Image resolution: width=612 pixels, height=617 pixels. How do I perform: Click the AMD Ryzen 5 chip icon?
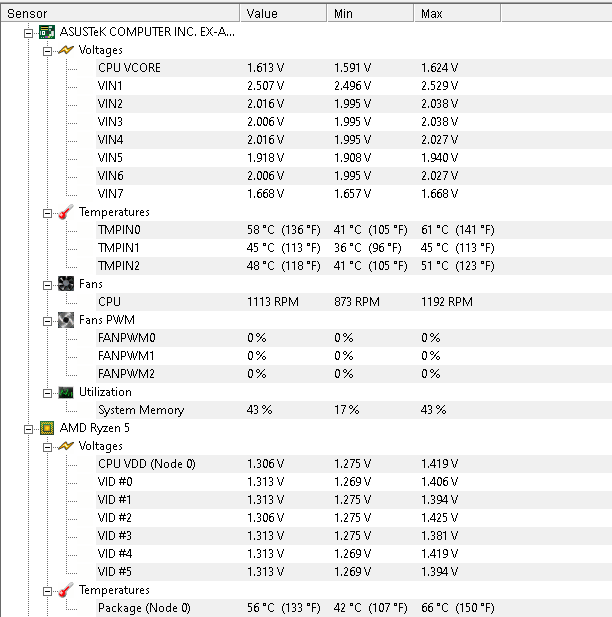click(x=47, y=428)
